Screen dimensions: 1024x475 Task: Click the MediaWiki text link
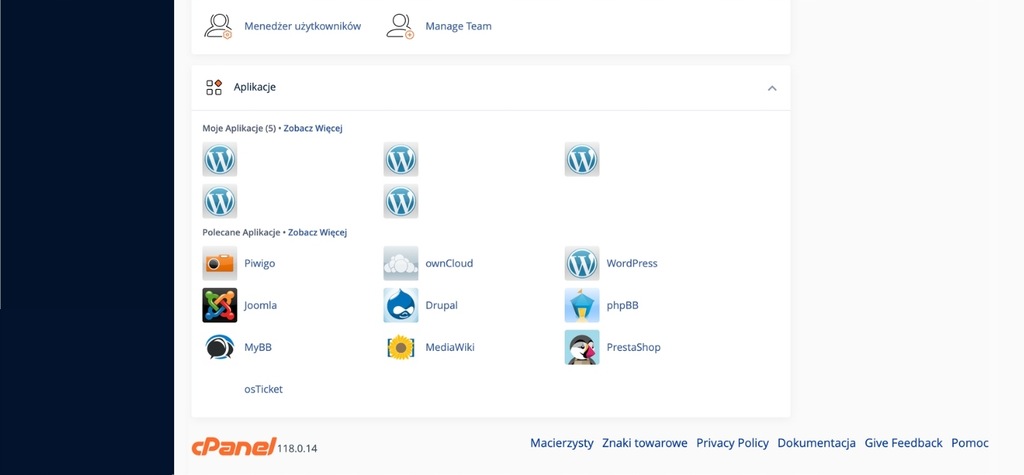point(450,347)
